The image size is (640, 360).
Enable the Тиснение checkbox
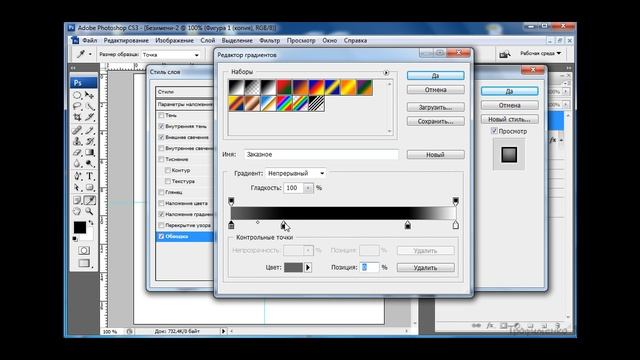click(161, 160)
